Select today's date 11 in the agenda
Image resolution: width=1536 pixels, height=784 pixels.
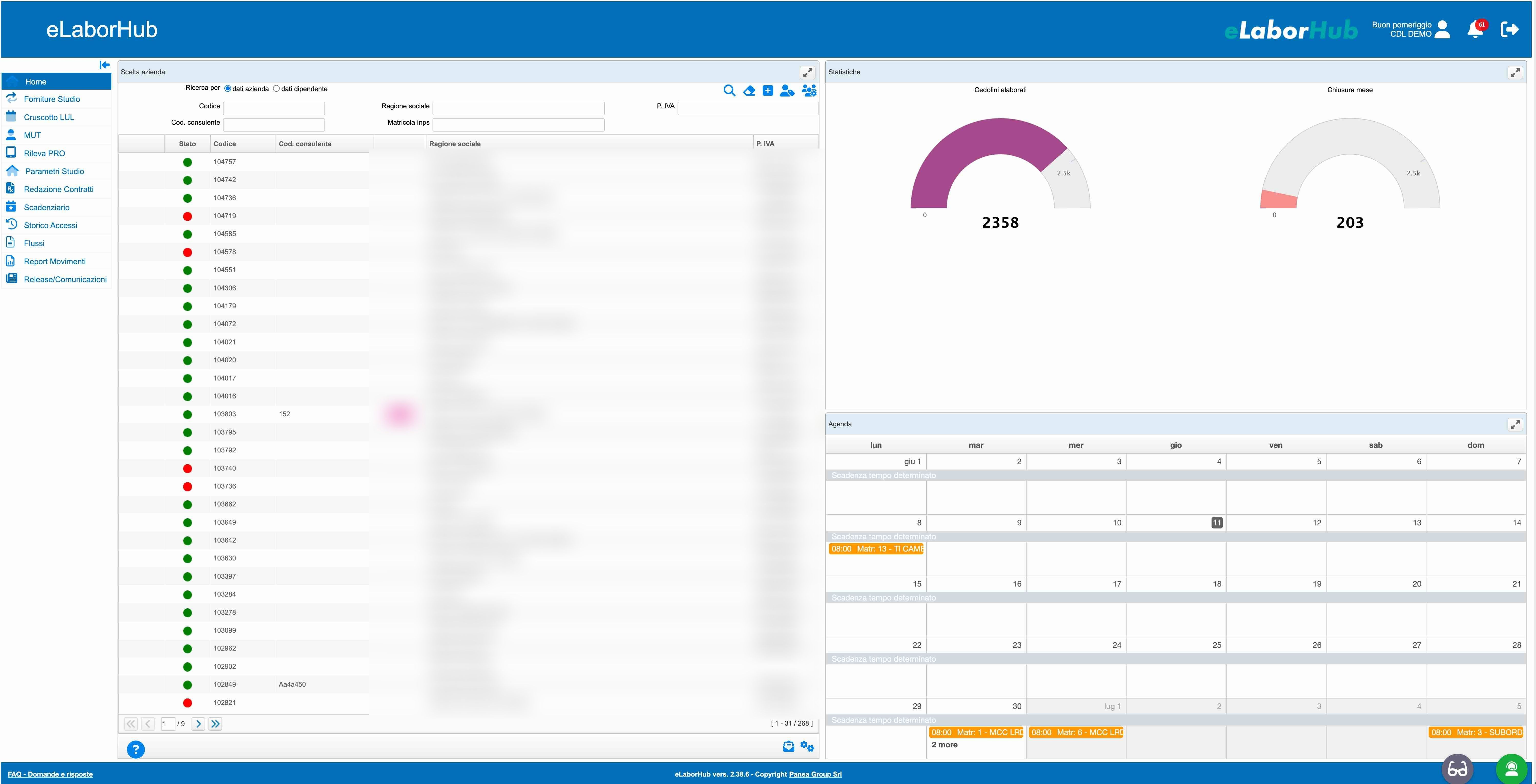1217,523
